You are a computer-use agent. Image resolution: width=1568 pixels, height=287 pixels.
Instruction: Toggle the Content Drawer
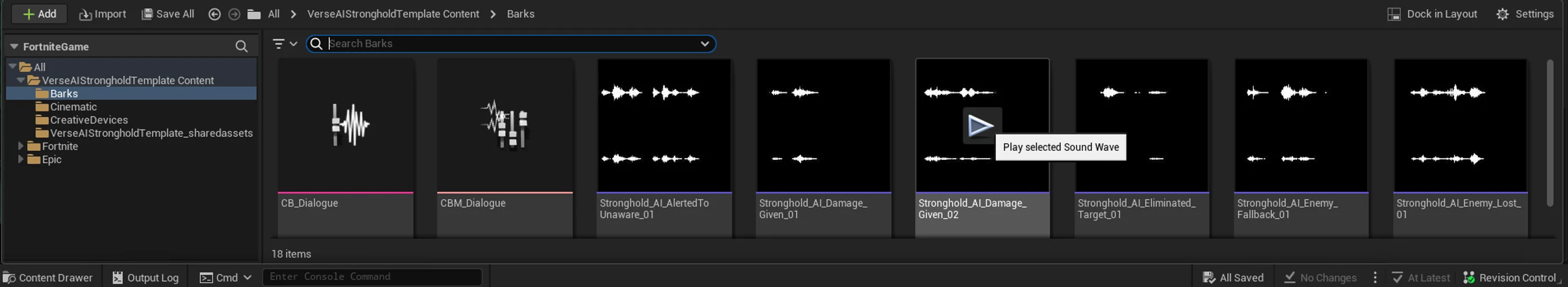pos(49,278)
